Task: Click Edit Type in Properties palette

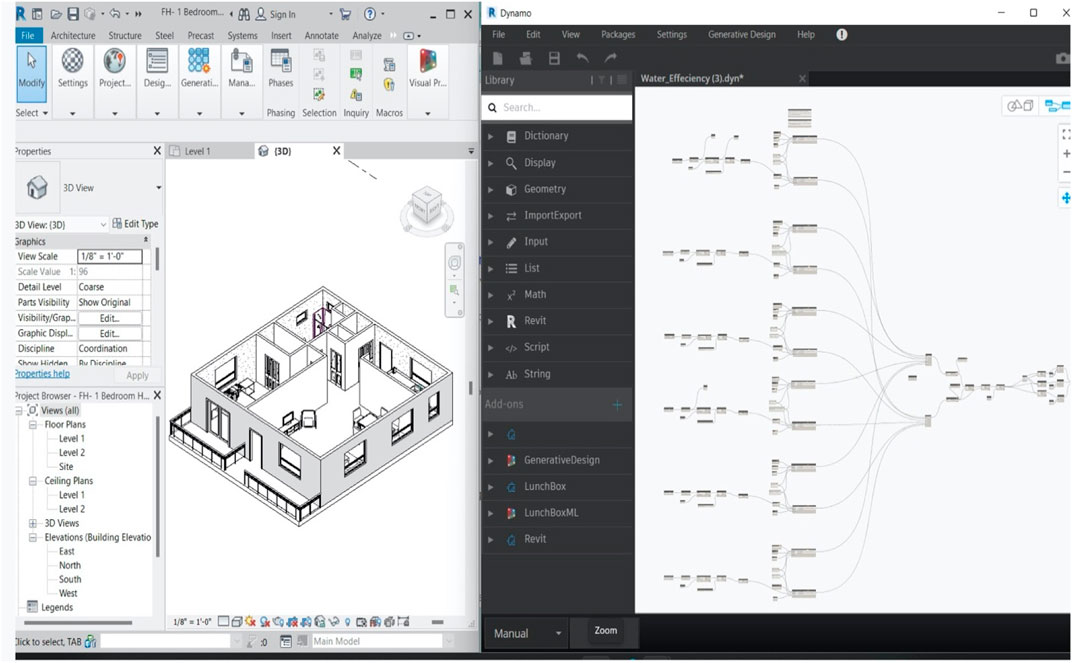Action: click(135, 224)
